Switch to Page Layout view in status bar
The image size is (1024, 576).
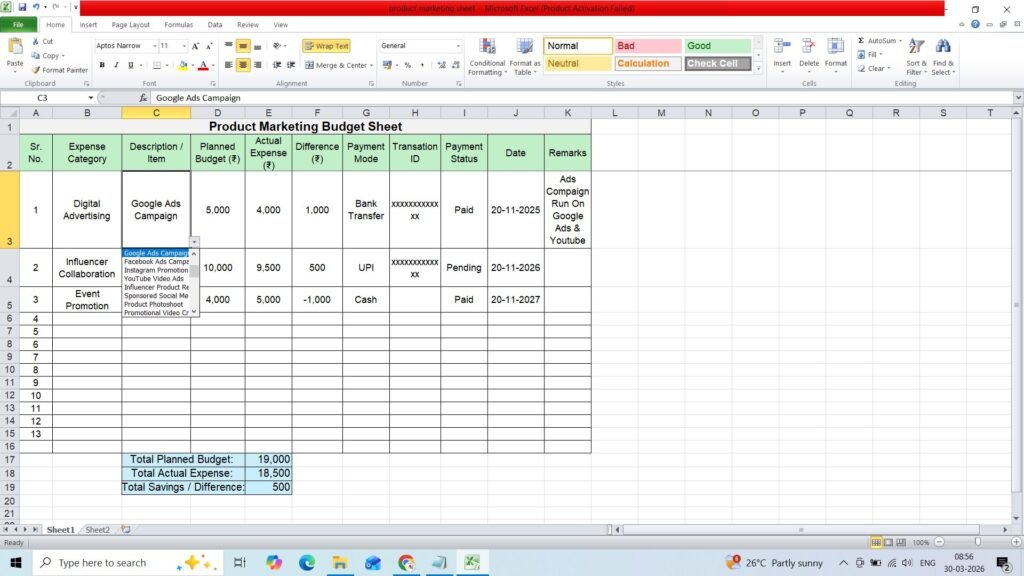(888, 543)
